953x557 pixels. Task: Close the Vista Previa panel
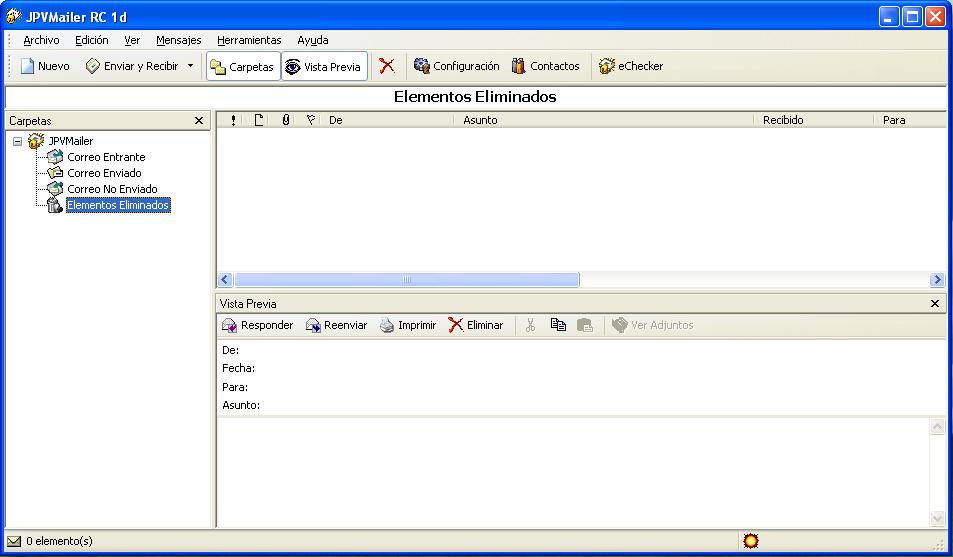coord(935,303)
